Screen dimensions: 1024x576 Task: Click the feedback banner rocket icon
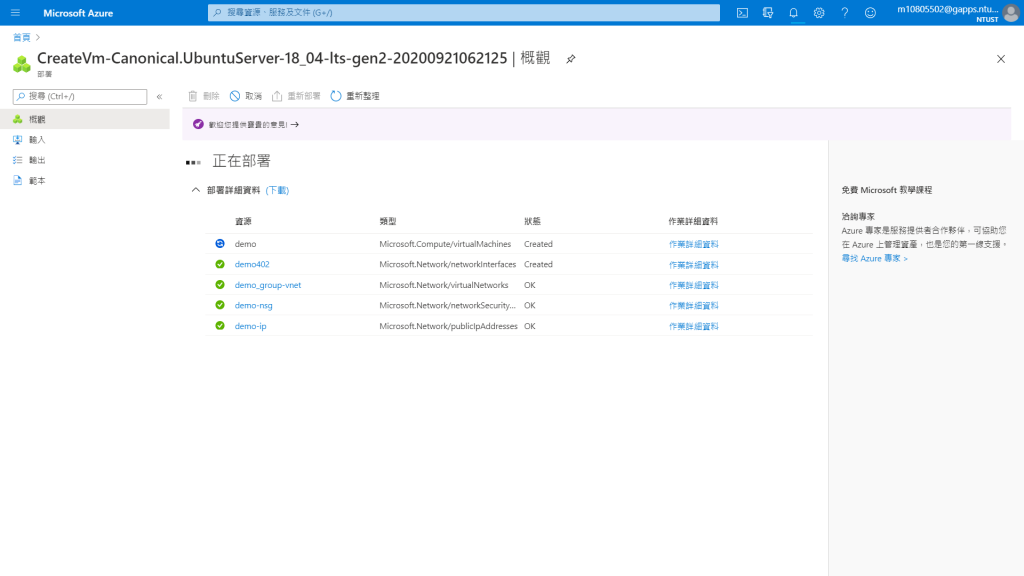click(198, 124)
